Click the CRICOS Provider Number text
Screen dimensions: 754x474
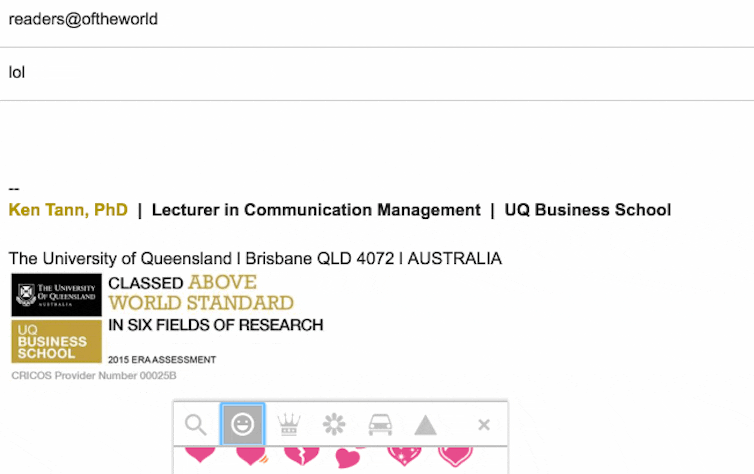[x=94, y=375]
